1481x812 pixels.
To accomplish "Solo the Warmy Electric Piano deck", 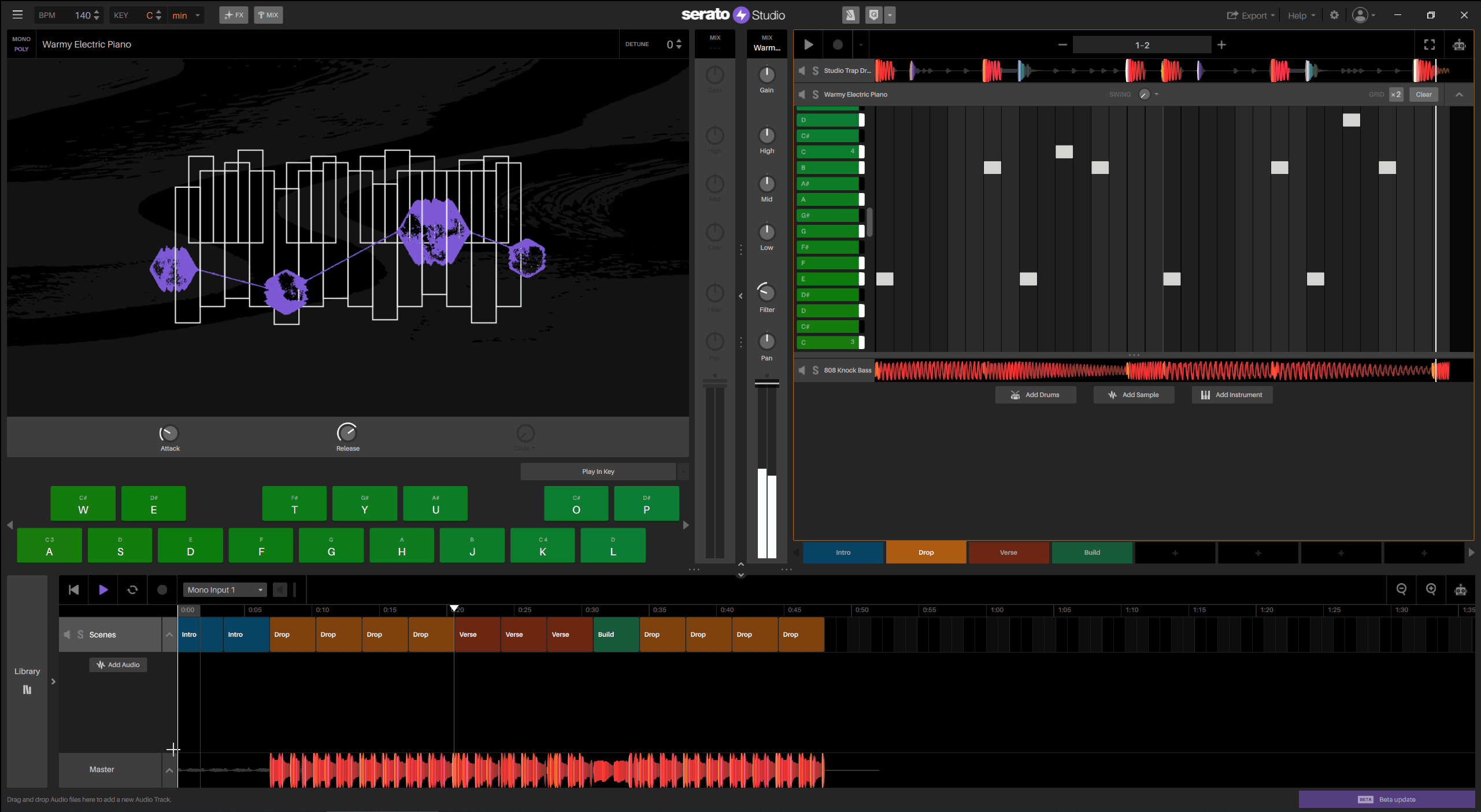I will point(815,94).
